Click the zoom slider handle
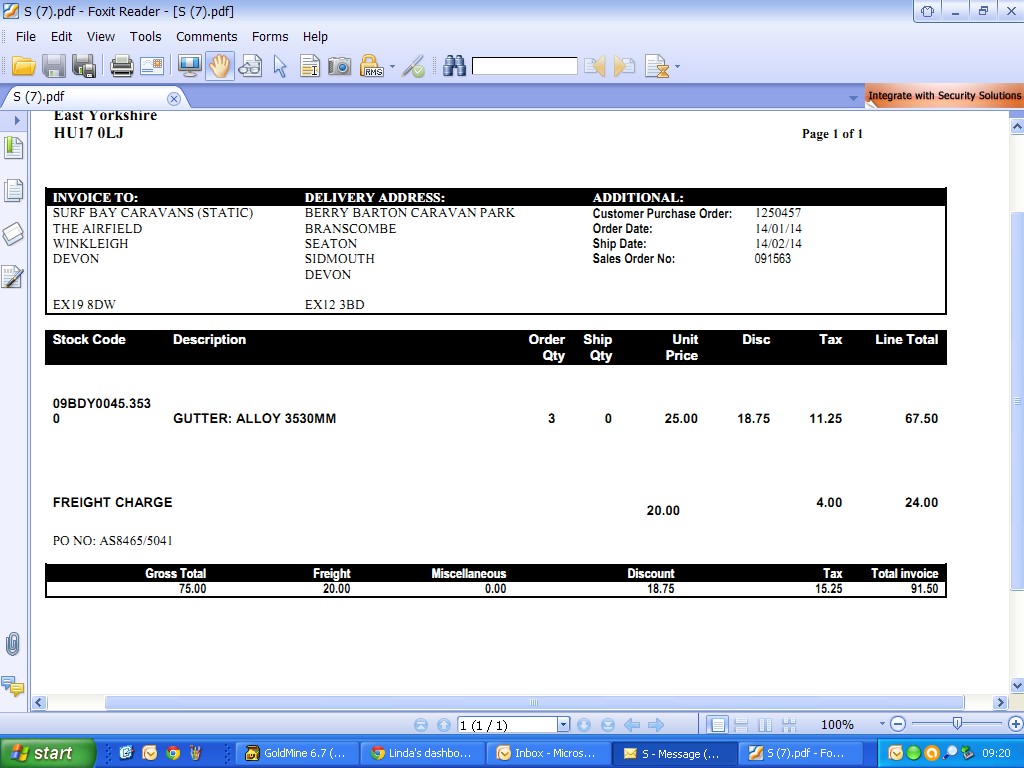Screen dimensions: 1024x768 [x=957, y=724]
